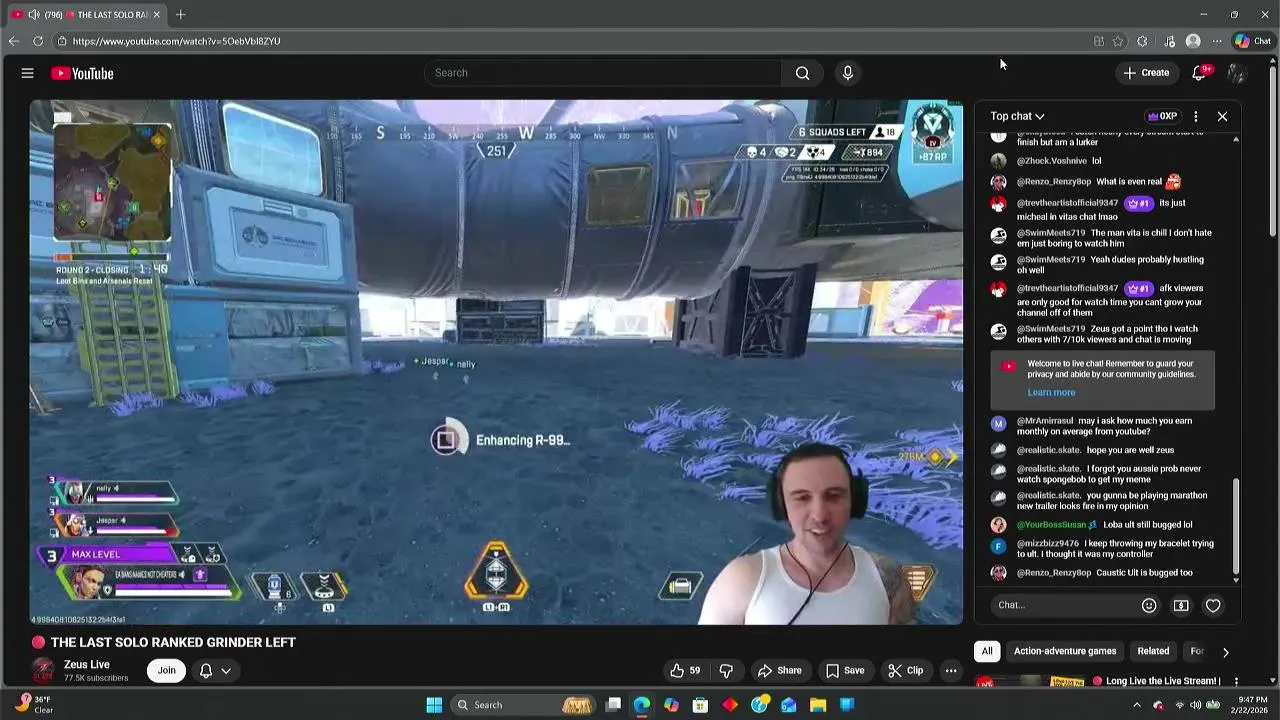
Task: Open the emoji picker in chat
Action: 1149,605
